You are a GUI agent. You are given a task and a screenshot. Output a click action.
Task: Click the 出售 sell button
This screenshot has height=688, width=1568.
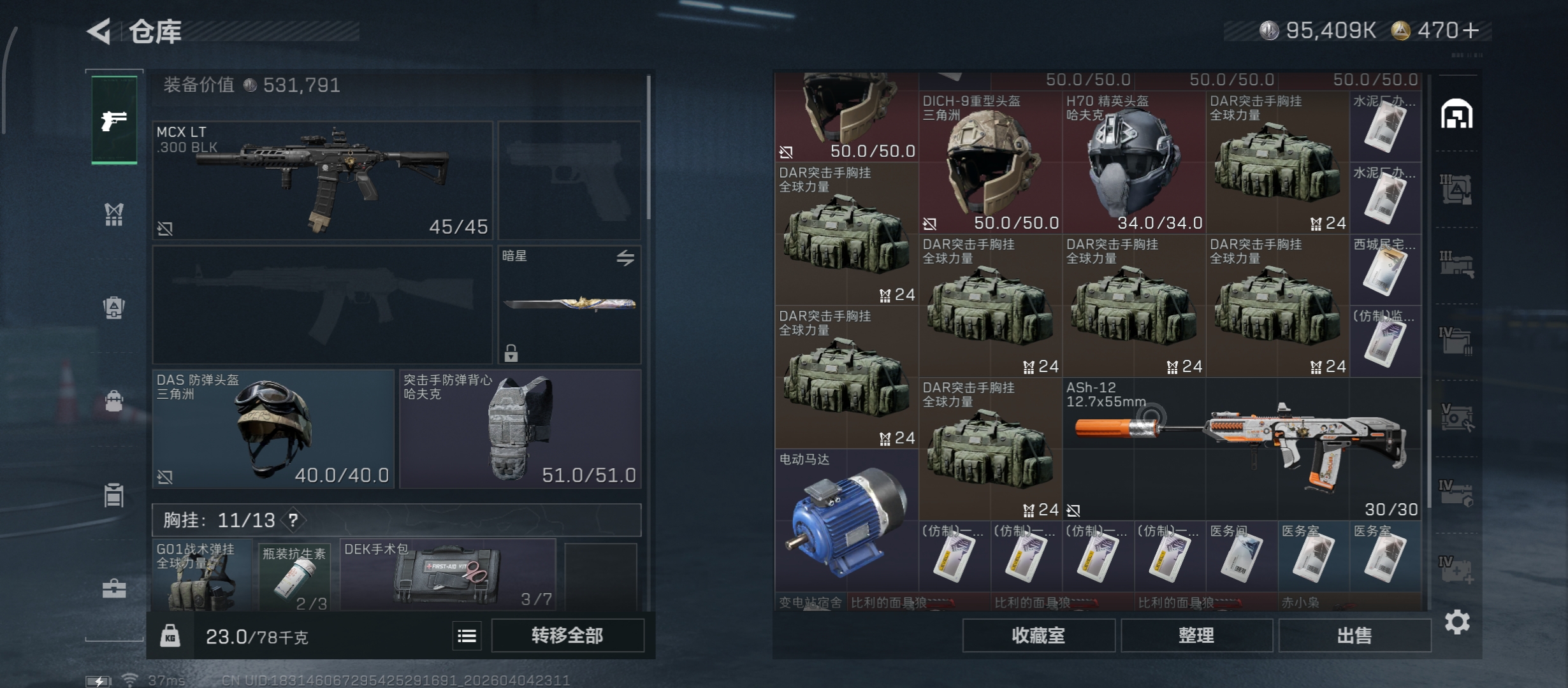click(1354, 636)
